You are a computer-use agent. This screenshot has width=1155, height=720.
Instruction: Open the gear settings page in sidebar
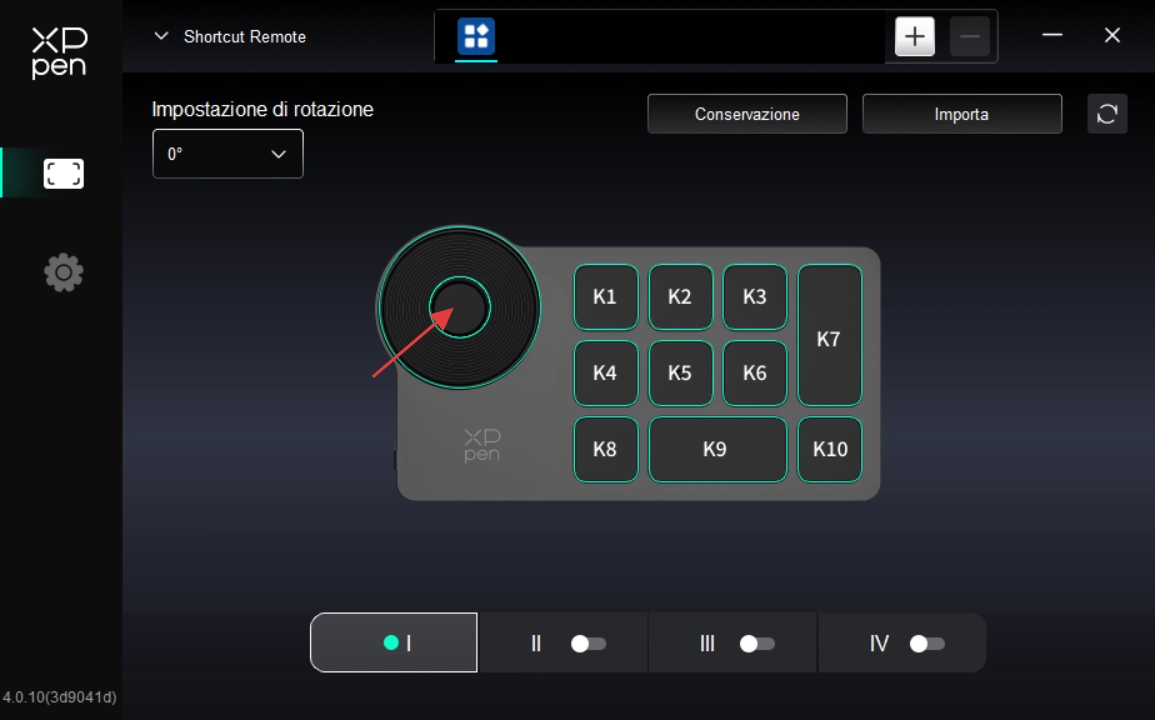click(63, 273)
